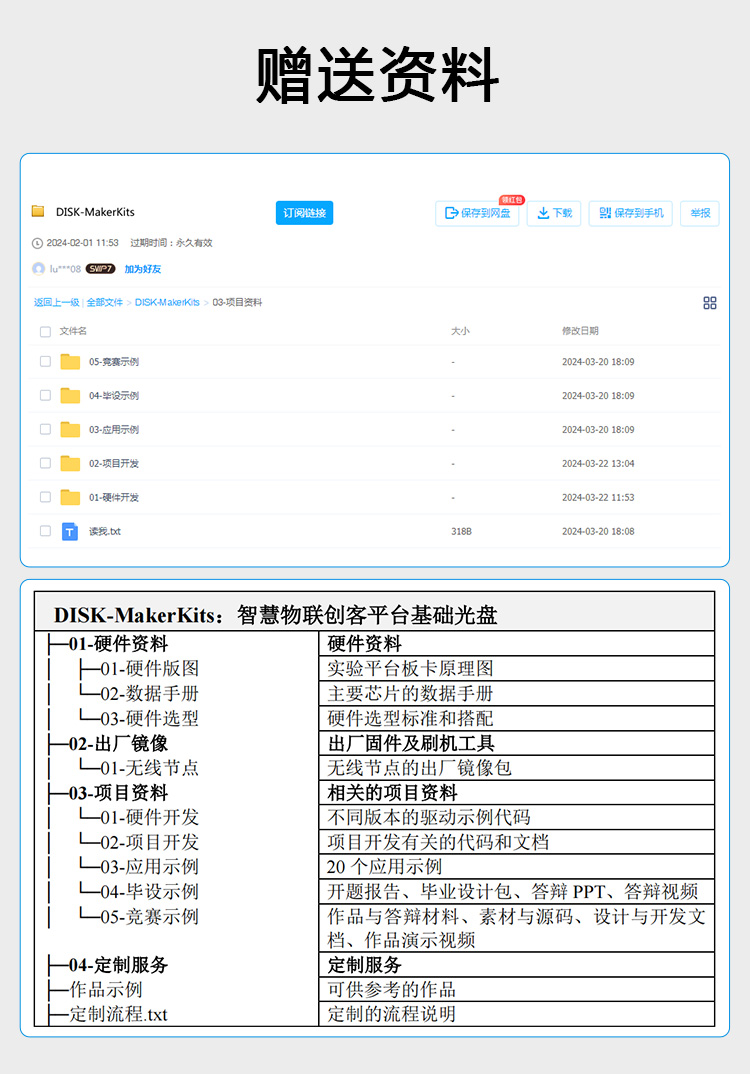Open folder name 04-毕设示例
750x1074 pixels.
pos(114,395)
